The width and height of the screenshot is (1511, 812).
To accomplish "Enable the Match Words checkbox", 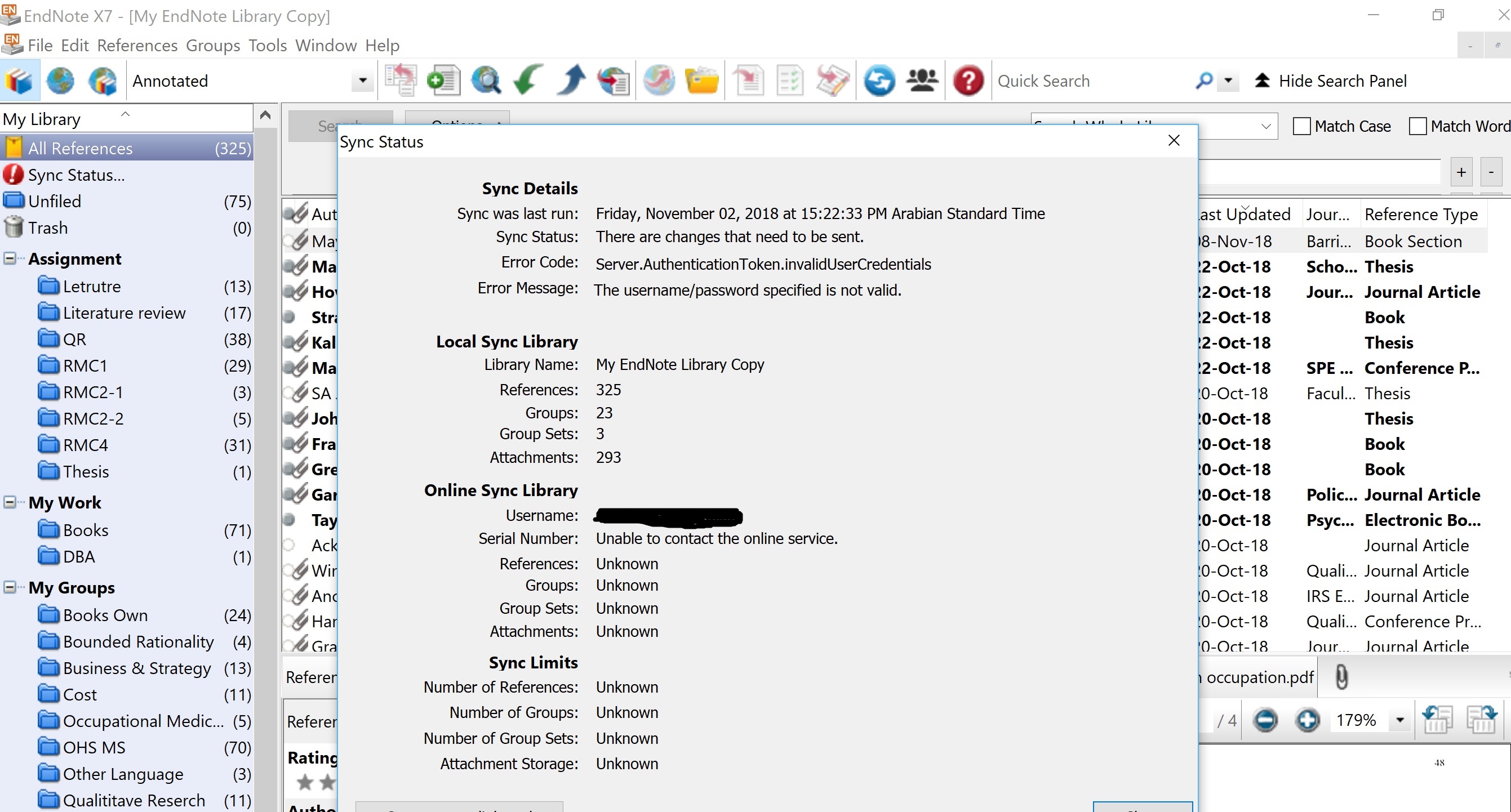I will (1417, 126).
